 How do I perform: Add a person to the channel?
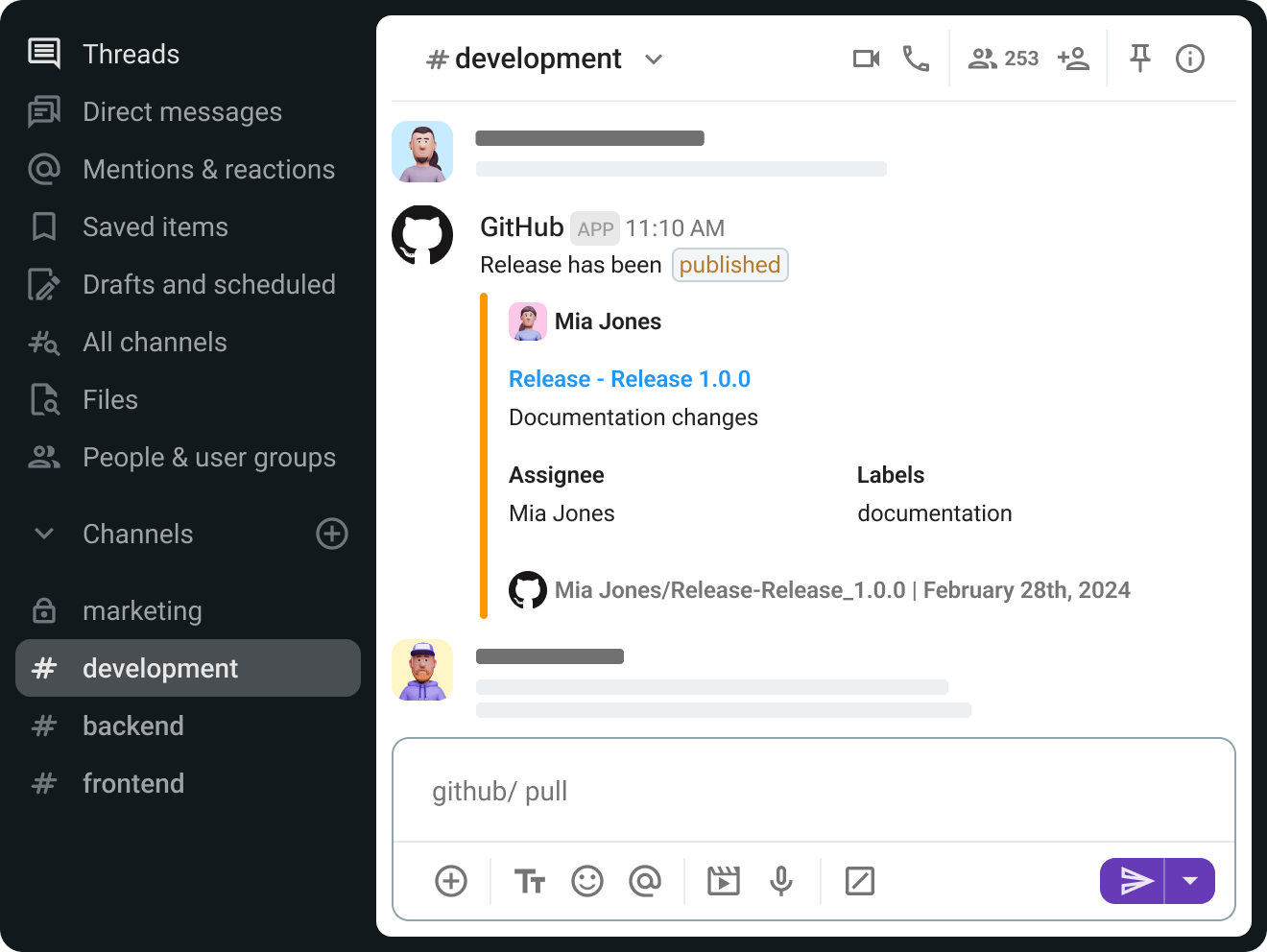pos(1073,59)
